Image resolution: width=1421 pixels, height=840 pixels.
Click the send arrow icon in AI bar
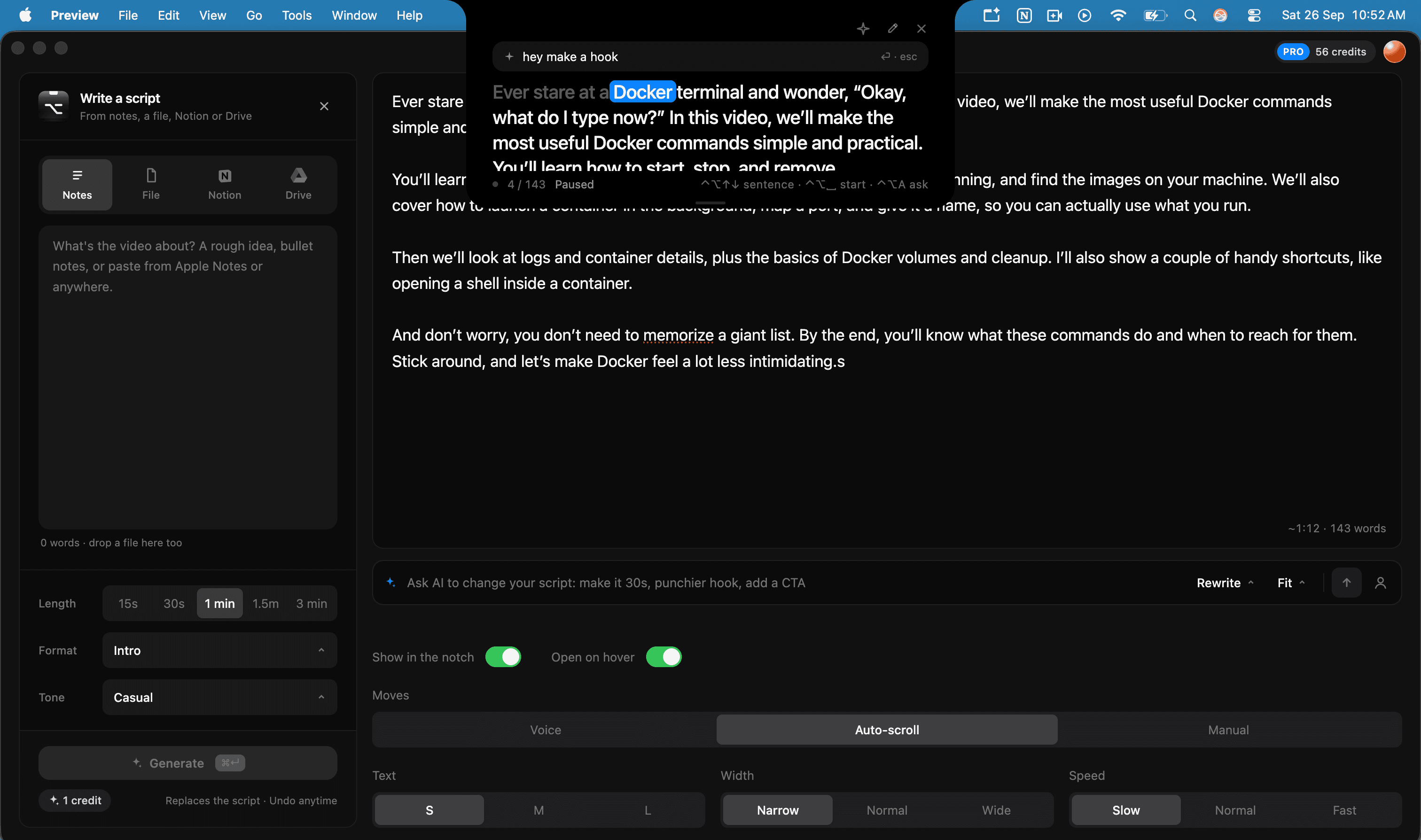coord(1346,583)
